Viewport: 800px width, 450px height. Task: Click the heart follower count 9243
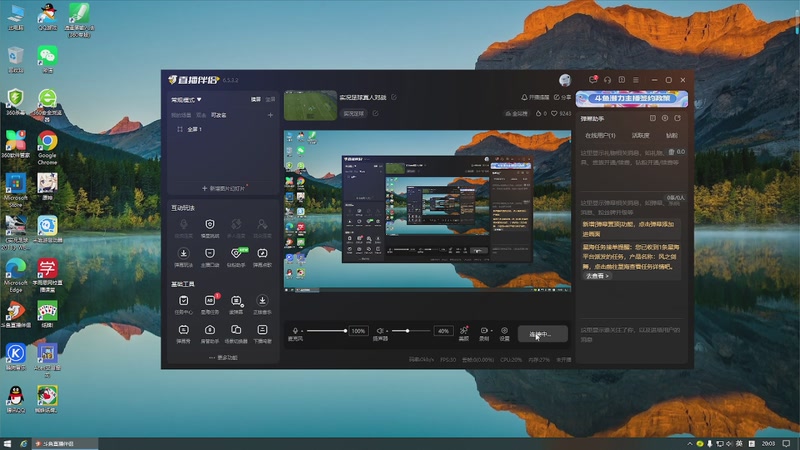[561, 113]
